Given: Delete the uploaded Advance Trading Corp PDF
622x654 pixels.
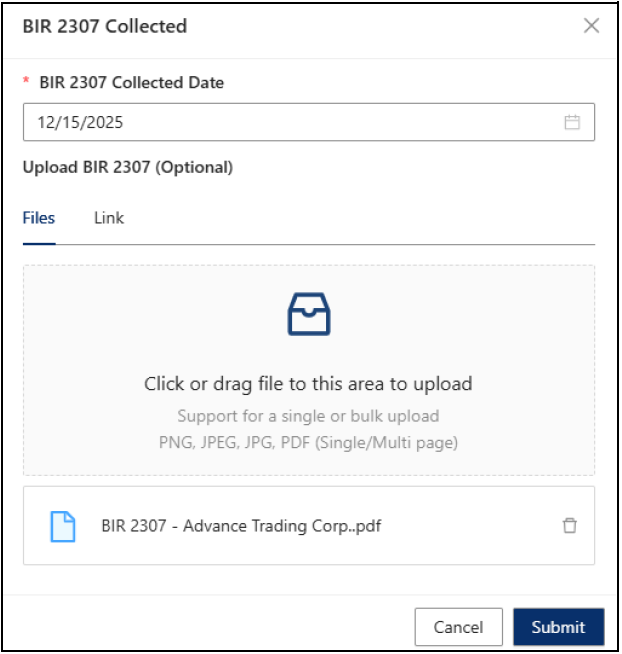Looking at the screenshot, I should [569, 526].
